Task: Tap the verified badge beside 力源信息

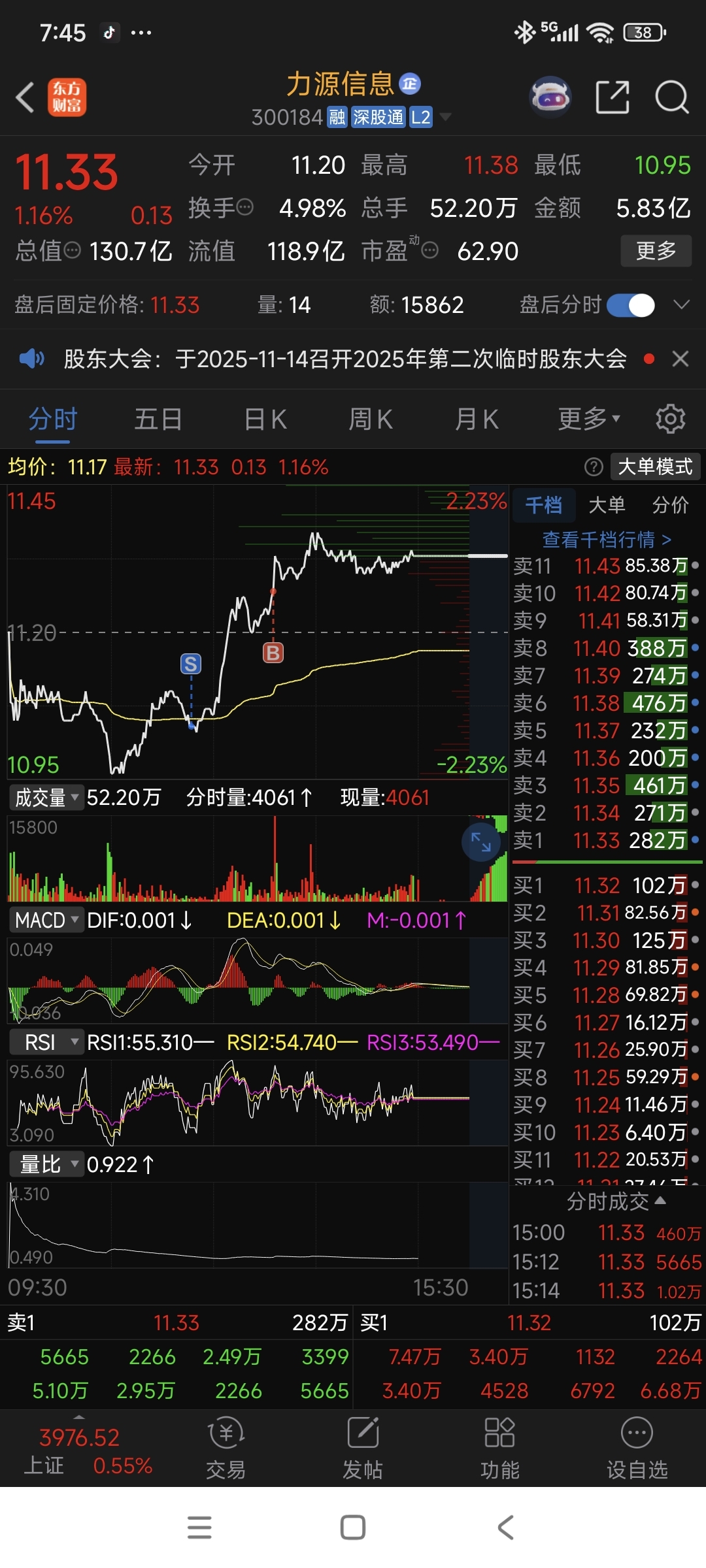Action: point(410,84)
